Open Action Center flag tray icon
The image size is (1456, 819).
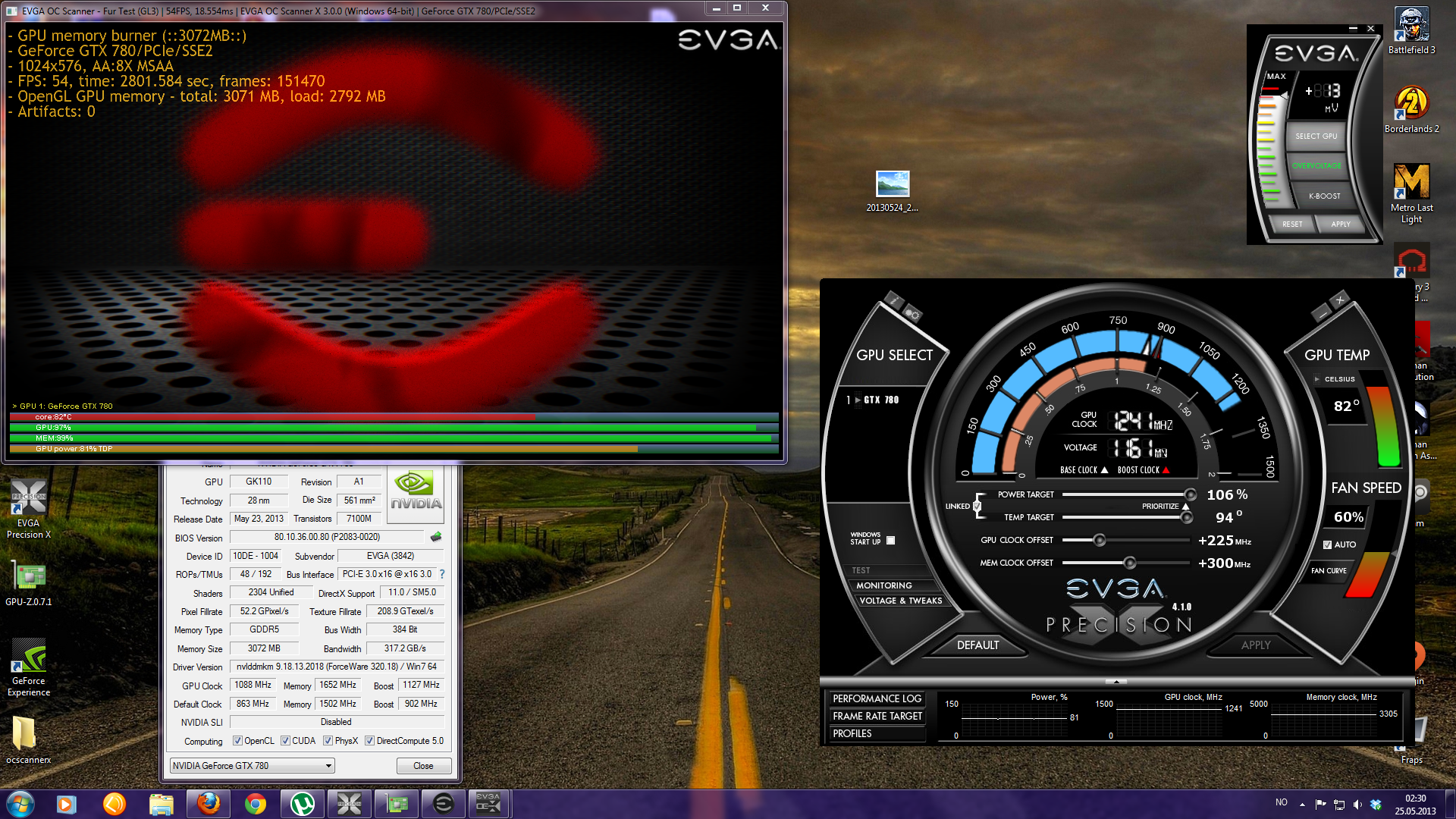tap(1321, 805)
